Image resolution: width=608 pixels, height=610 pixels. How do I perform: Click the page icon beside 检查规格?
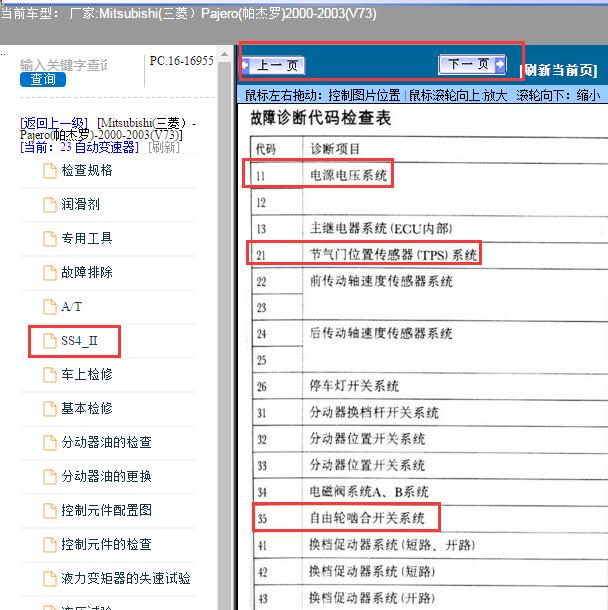pyautogui.click(x=50, y=171)
